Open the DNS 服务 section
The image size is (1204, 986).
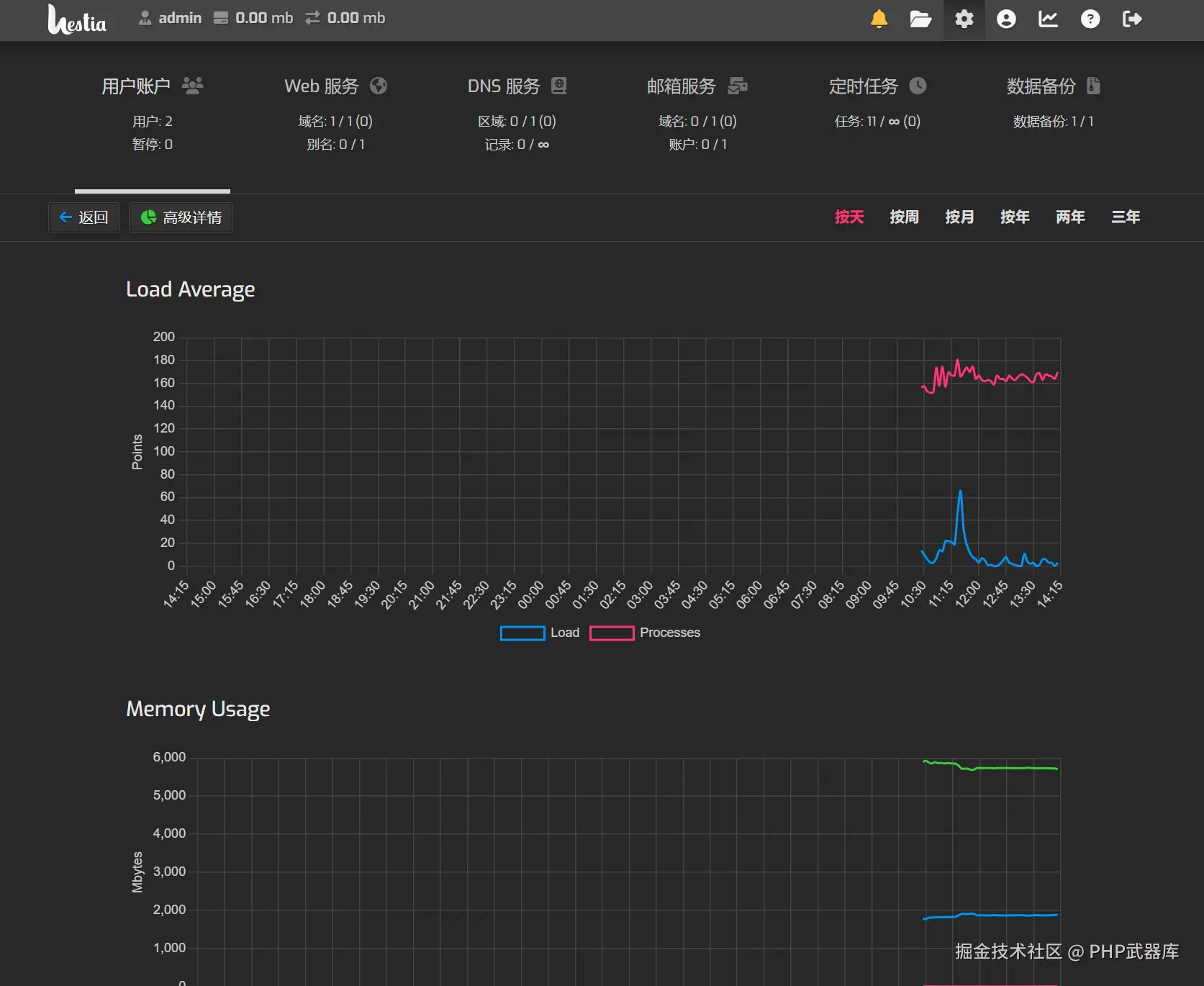[517, 115]
